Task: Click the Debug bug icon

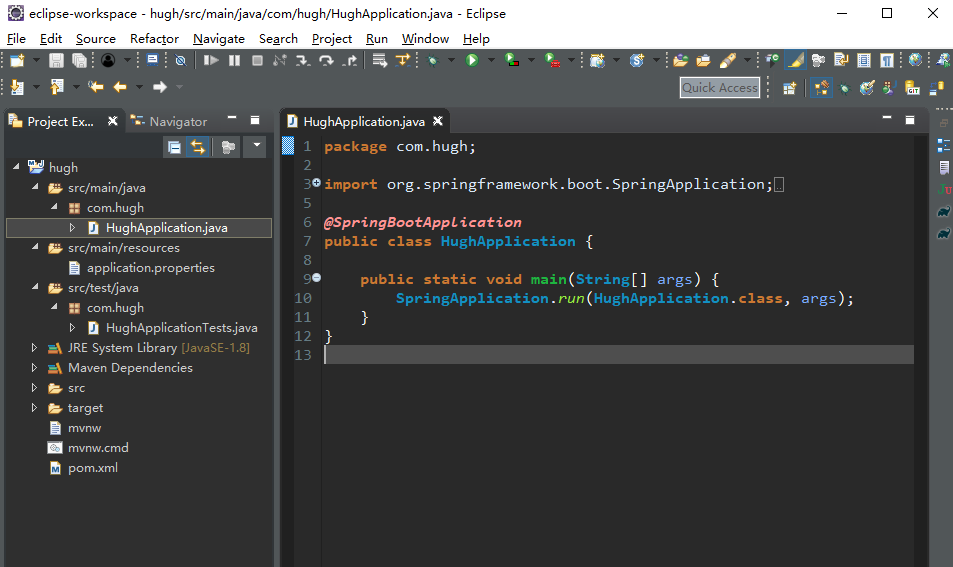Action: 433,61
